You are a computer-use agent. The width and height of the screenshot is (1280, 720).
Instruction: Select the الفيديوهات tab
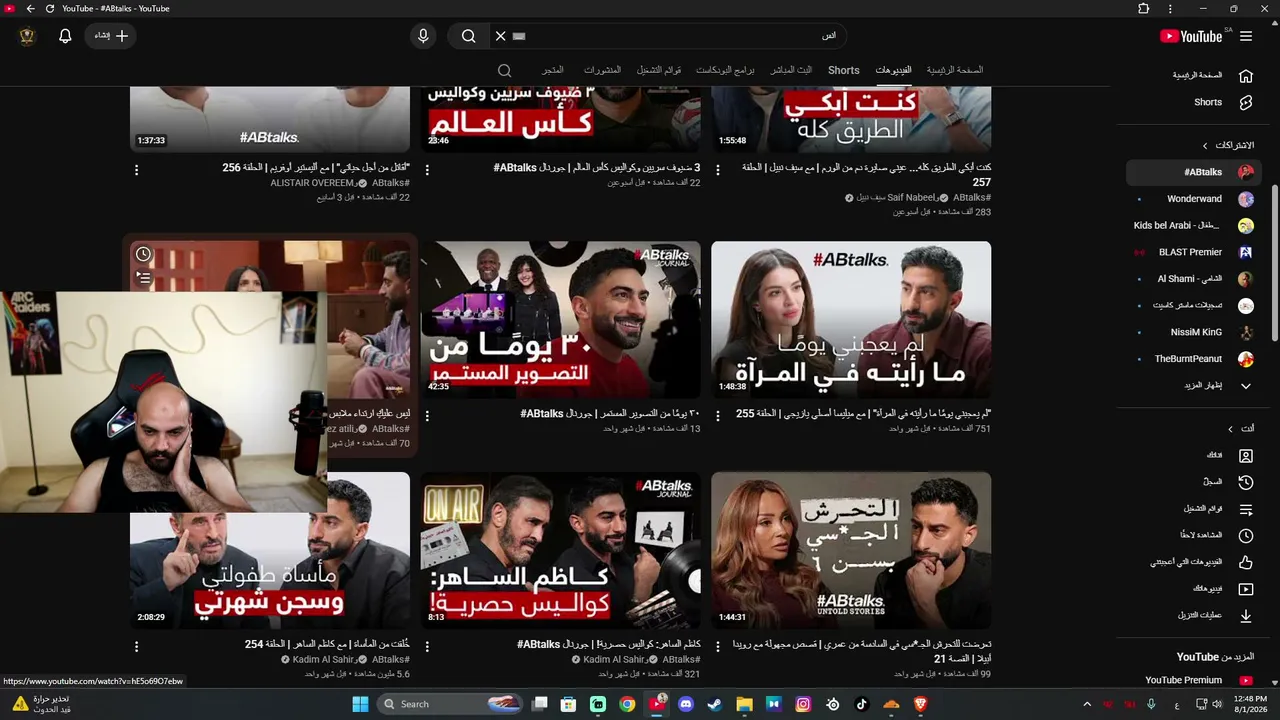coord(893,70)
